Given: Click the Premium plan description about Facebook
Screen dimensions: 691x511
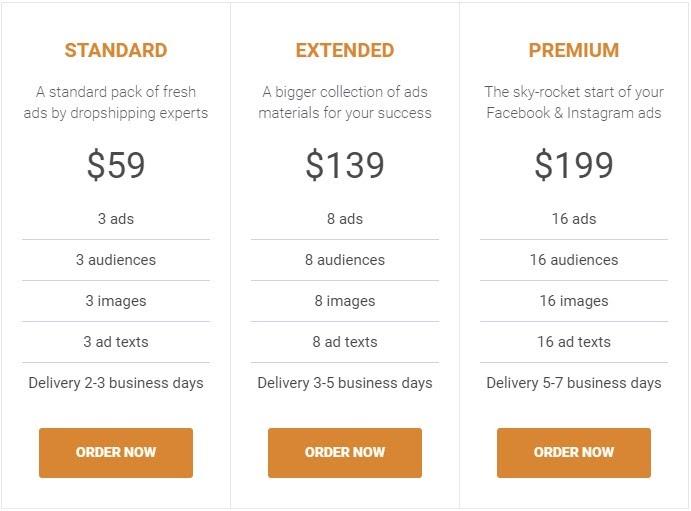Looking at the screenshot, I should (574, 102).
